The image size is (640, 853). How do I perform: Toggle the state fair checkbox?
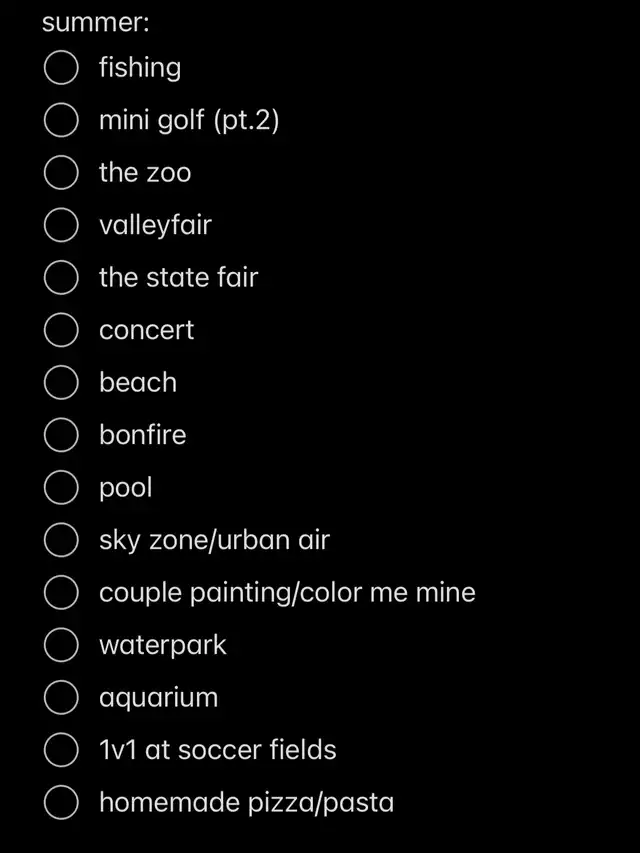pos(61,278)
